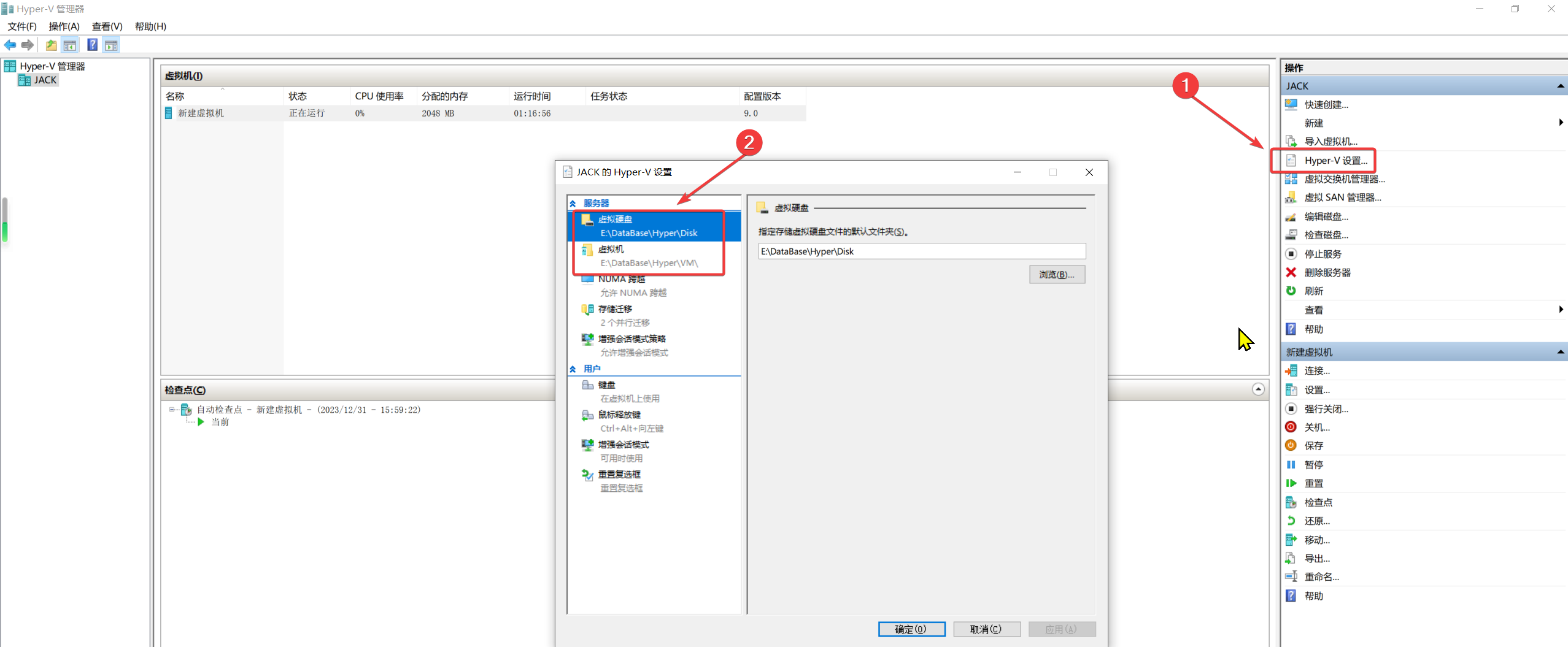The height and width of the screenshot is (647, 1568).
Task: Open Virtual SAN Manager (虚拟 SAN 管理器)
Action: (x=1342, y=197)
